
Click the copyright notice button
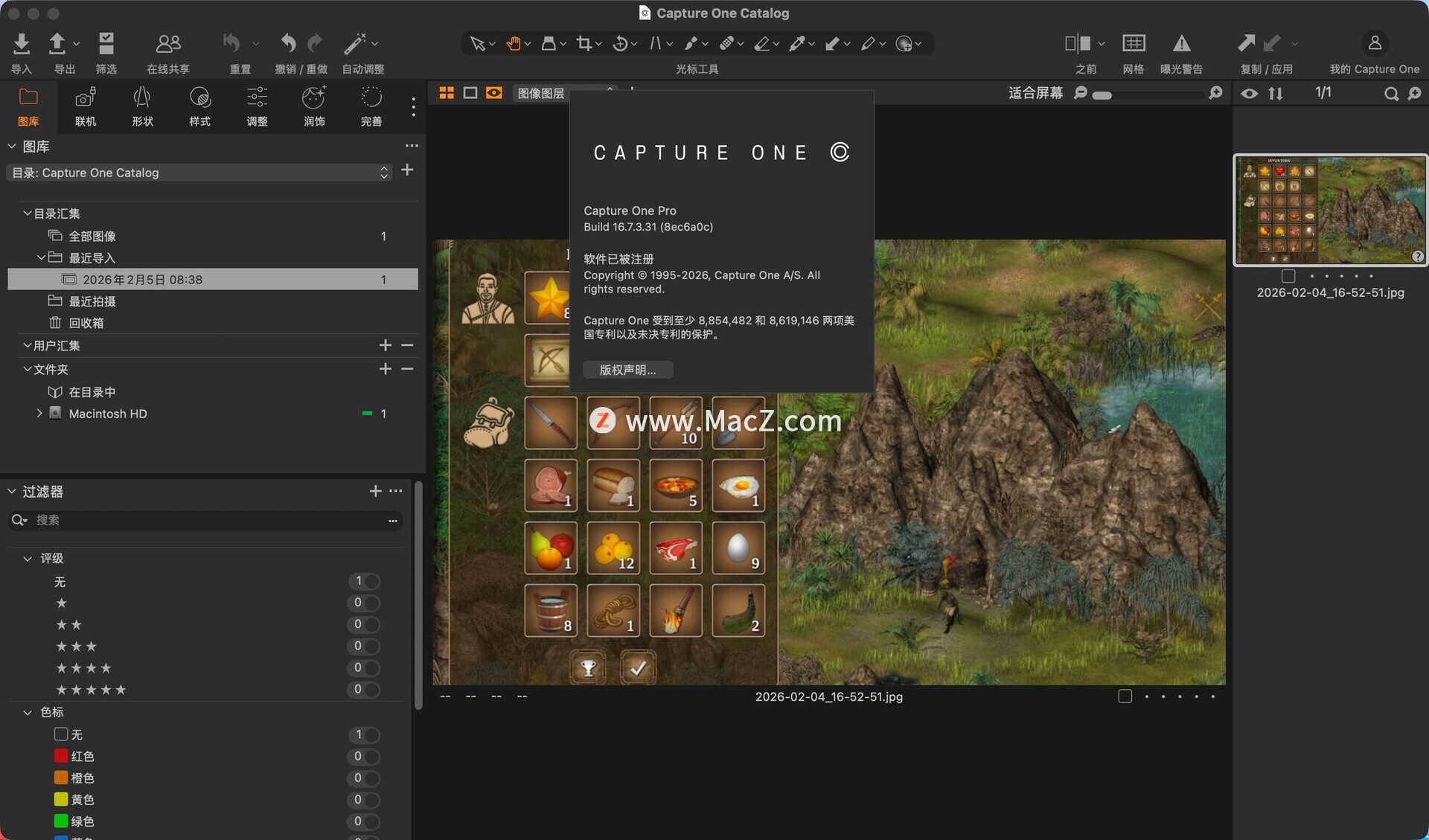click(627, 370)
